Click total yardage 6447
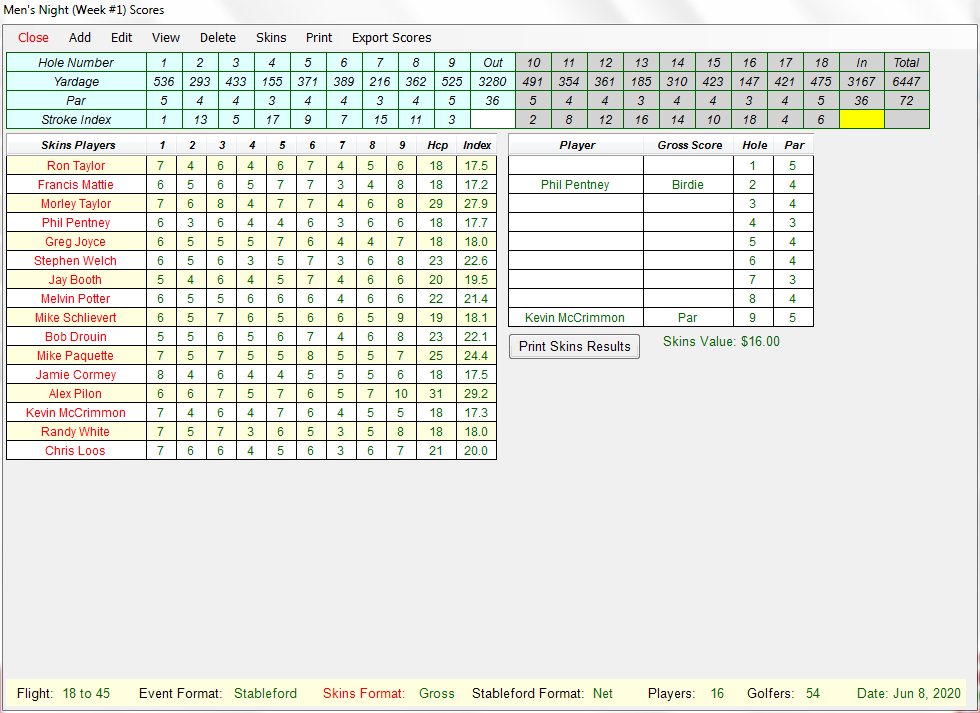The image size is (980, 713). (906, 81)
